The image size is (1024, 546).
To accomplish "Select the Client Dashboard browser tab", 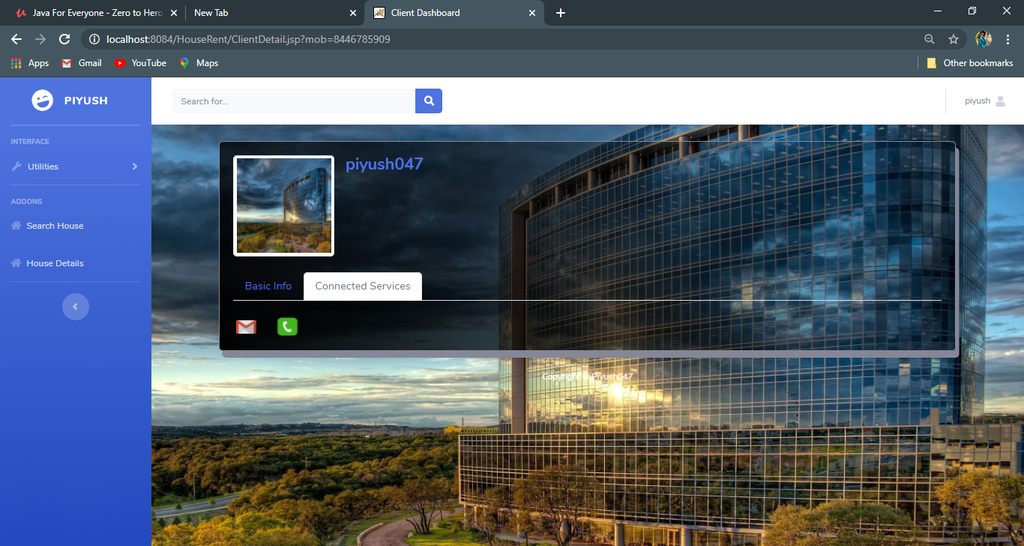I will pos(454,13).
